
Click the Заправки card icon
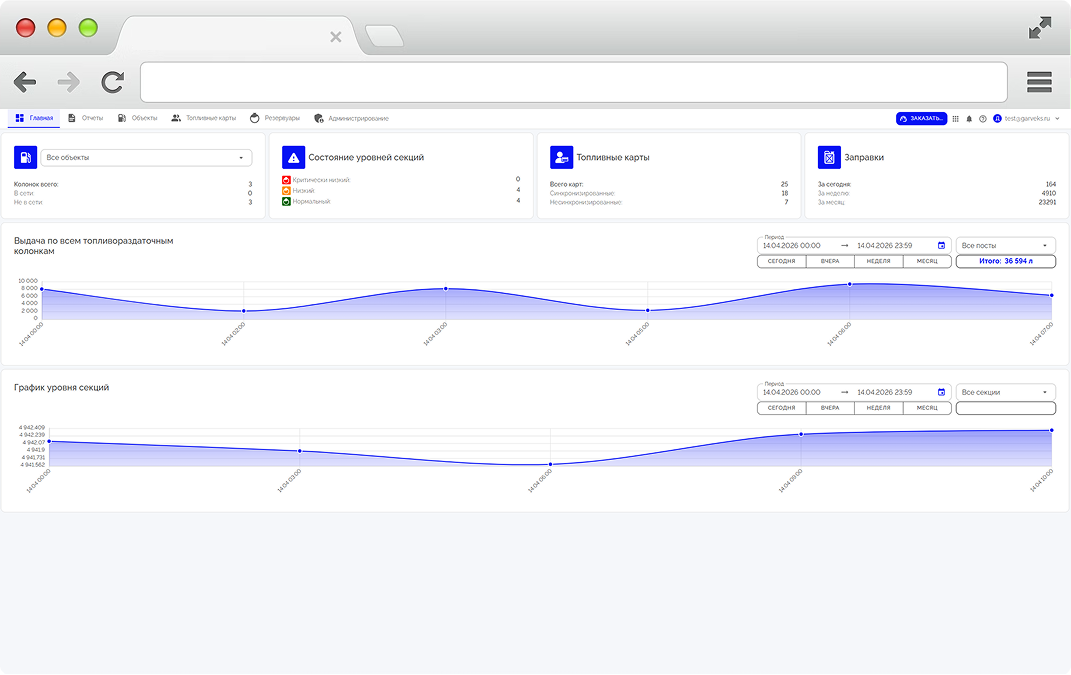(829, 157)
